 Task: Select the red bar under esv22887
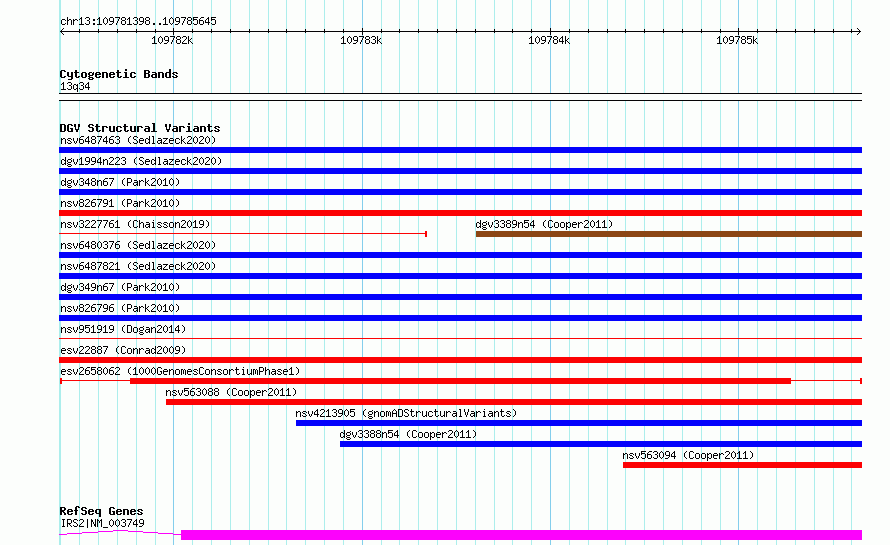point(460,360)
